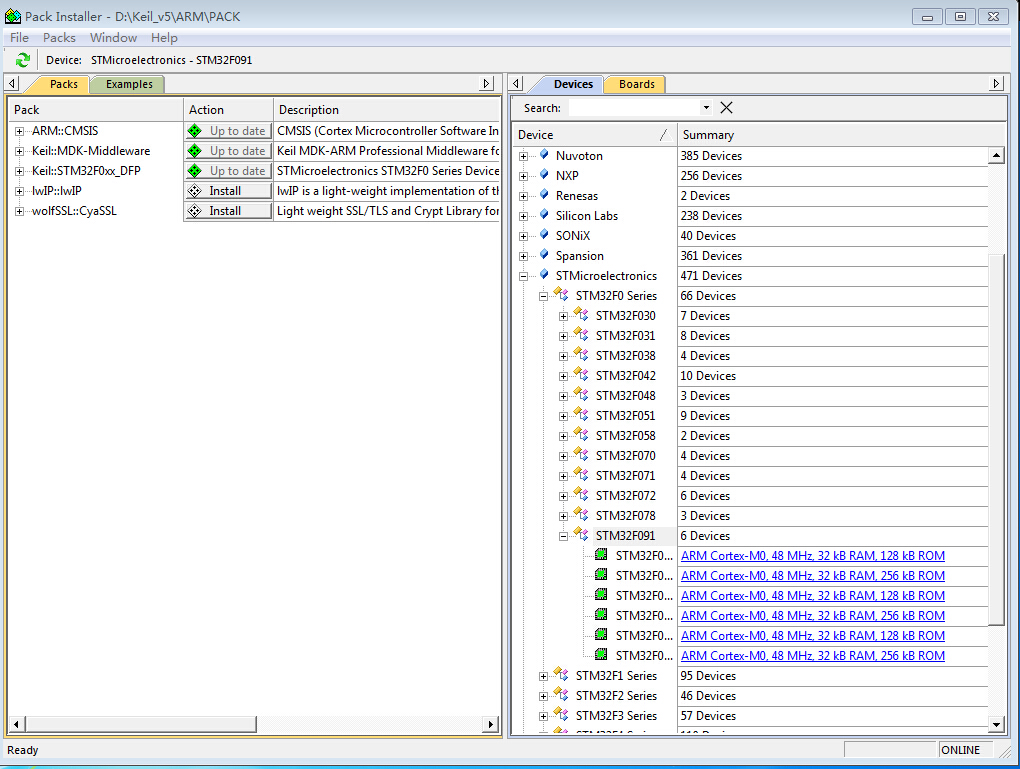Open the Search dropdown arrow
Image resolution: width=1020 pixels, height=769 pixels.
click(706, 107)
